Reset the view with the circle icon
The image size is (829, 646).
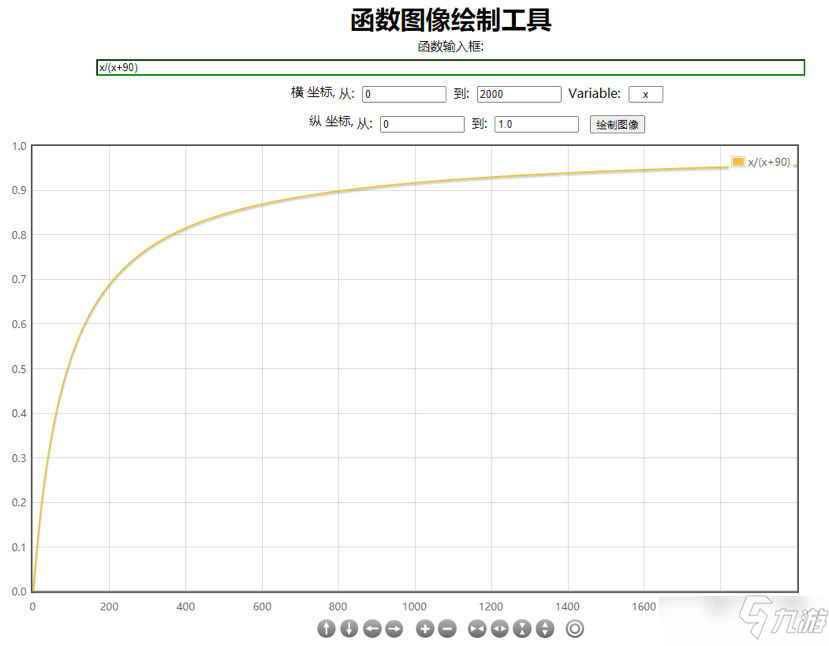coord(574,629)
